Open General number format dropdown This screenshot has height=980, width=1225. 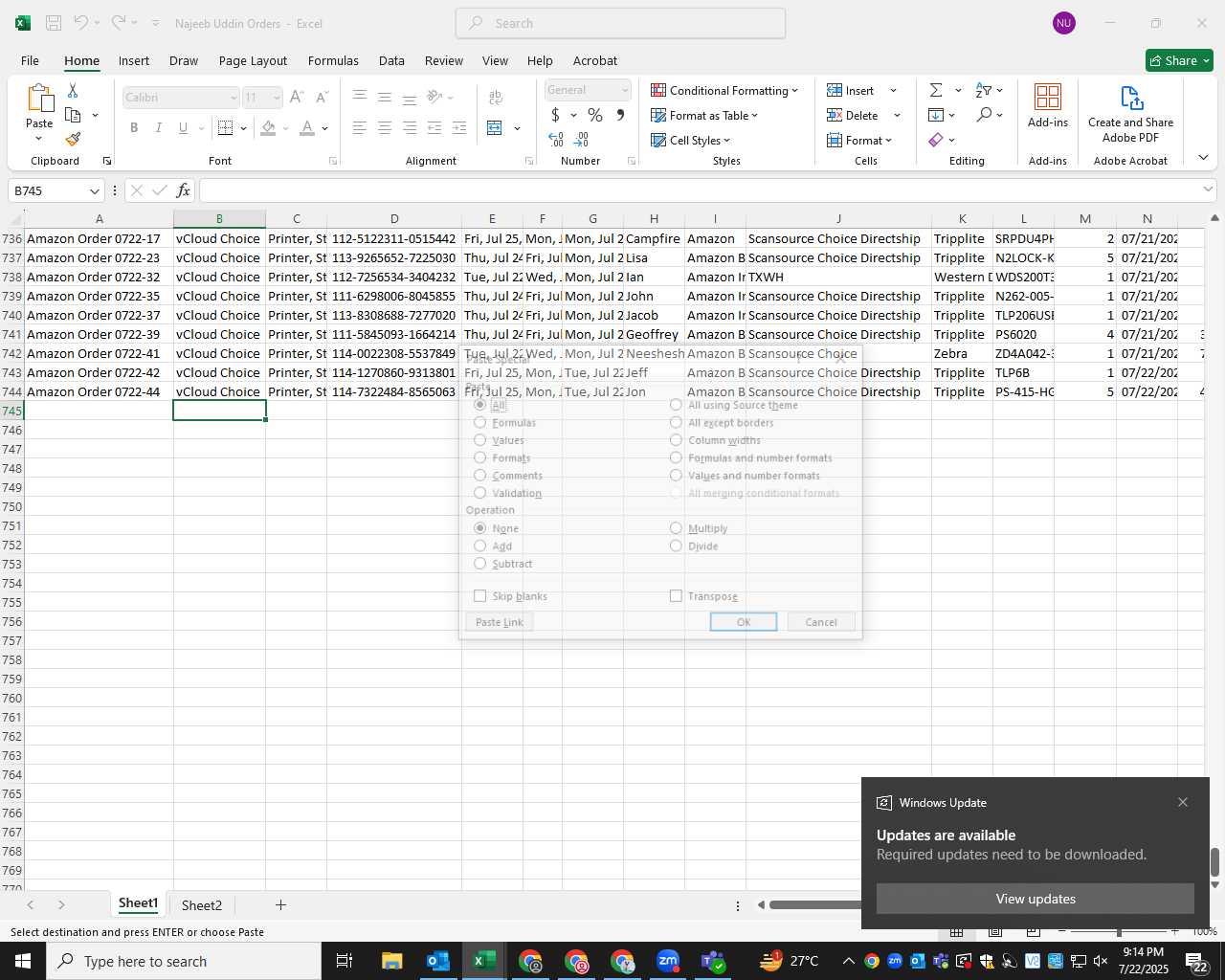pos(624,90)
